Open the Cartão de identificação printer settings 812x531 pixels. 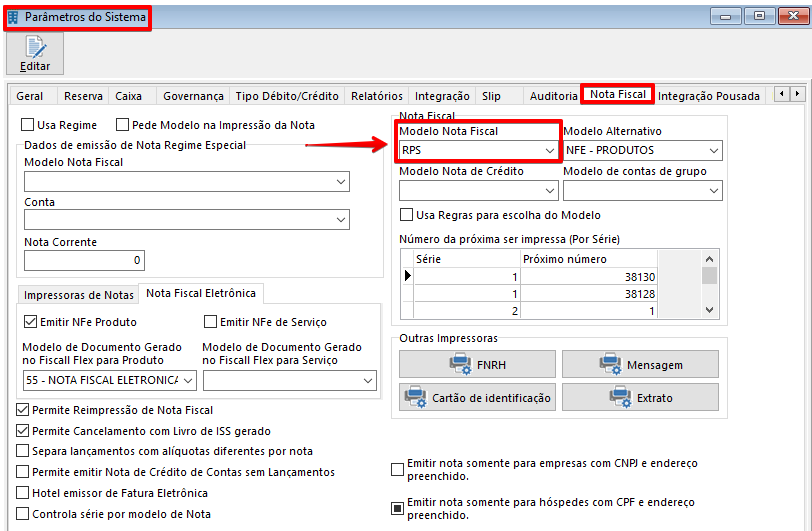(477, 397)
